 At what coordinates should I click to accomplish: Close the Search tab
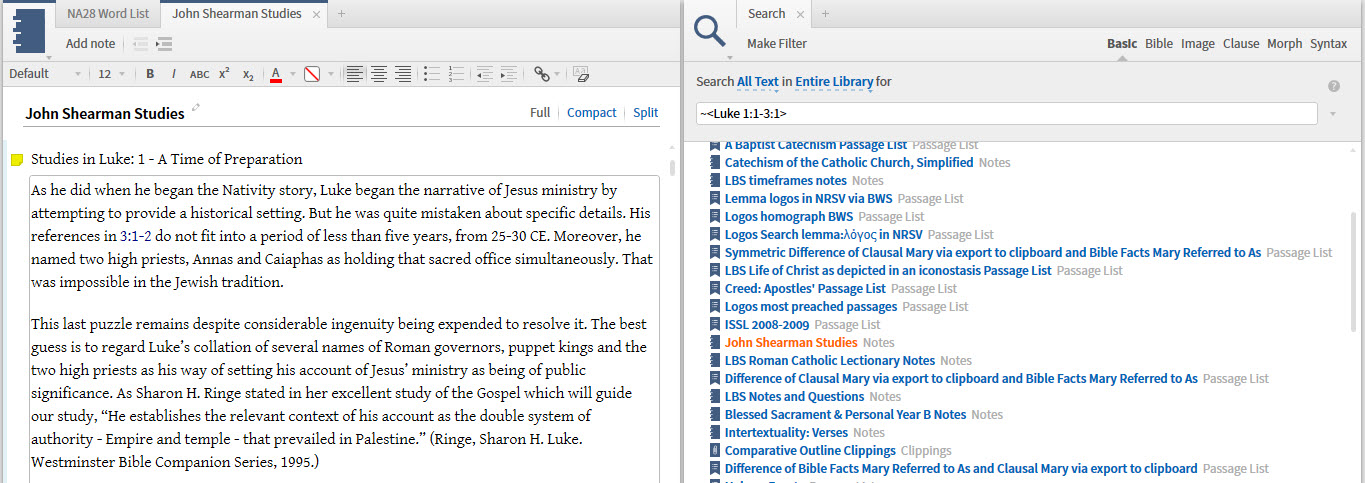801,14
